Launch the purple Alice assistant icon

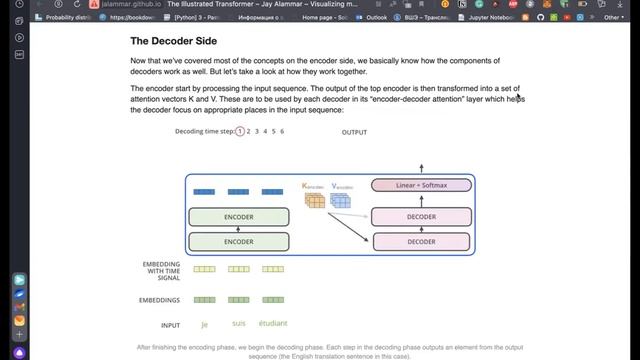(x=19, y=353)
